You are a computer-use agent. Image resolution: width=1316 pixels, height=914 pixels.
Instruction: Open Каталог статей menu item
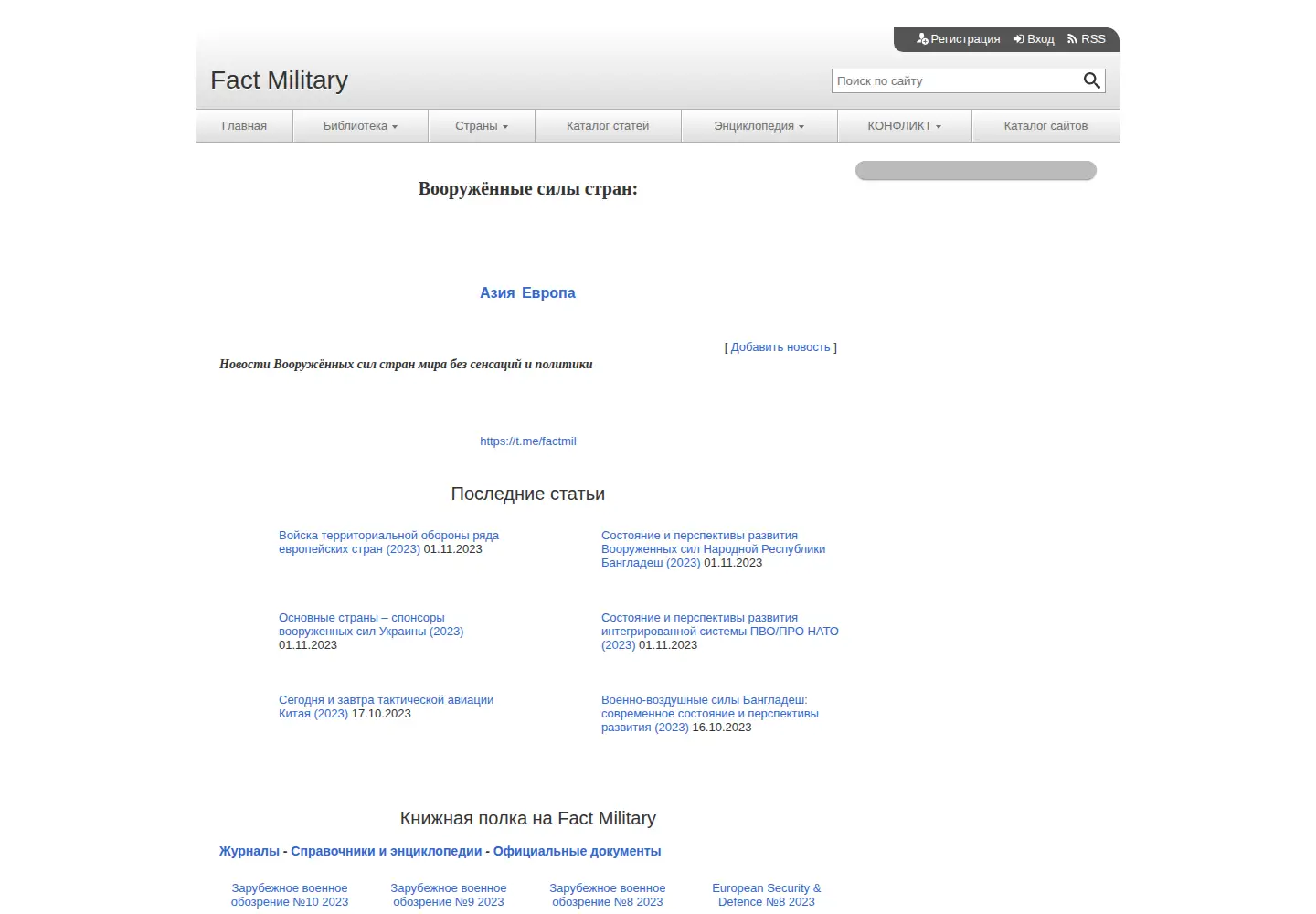point(608,126)
